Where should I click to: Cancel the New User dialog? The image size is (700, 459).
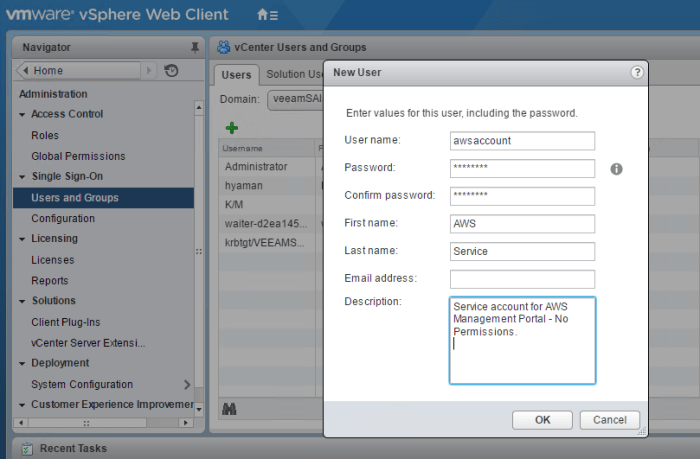click(x=609, y=420)
